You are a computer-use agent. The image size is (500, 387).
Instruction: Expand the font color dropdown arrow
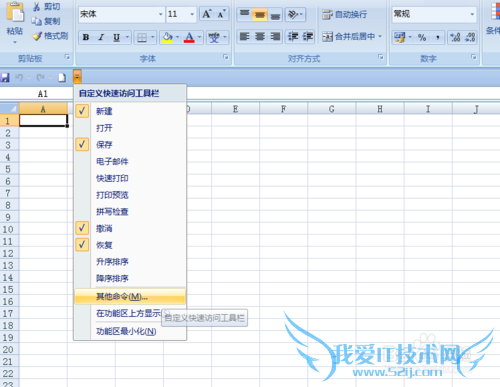tap(199, 37)
